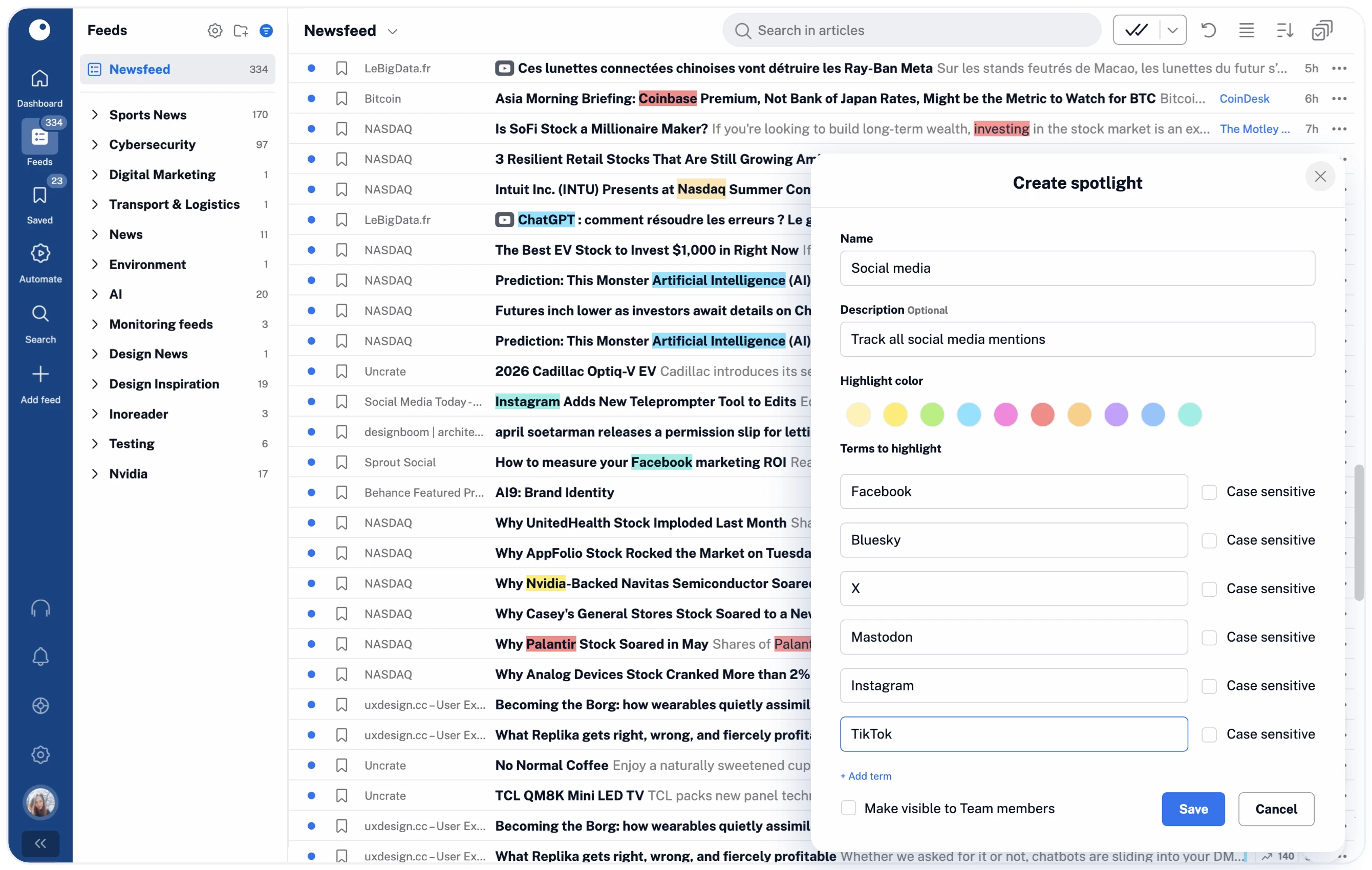Open the Automate section
This screenshot has width=1372, height=870.
coord(40,263)
